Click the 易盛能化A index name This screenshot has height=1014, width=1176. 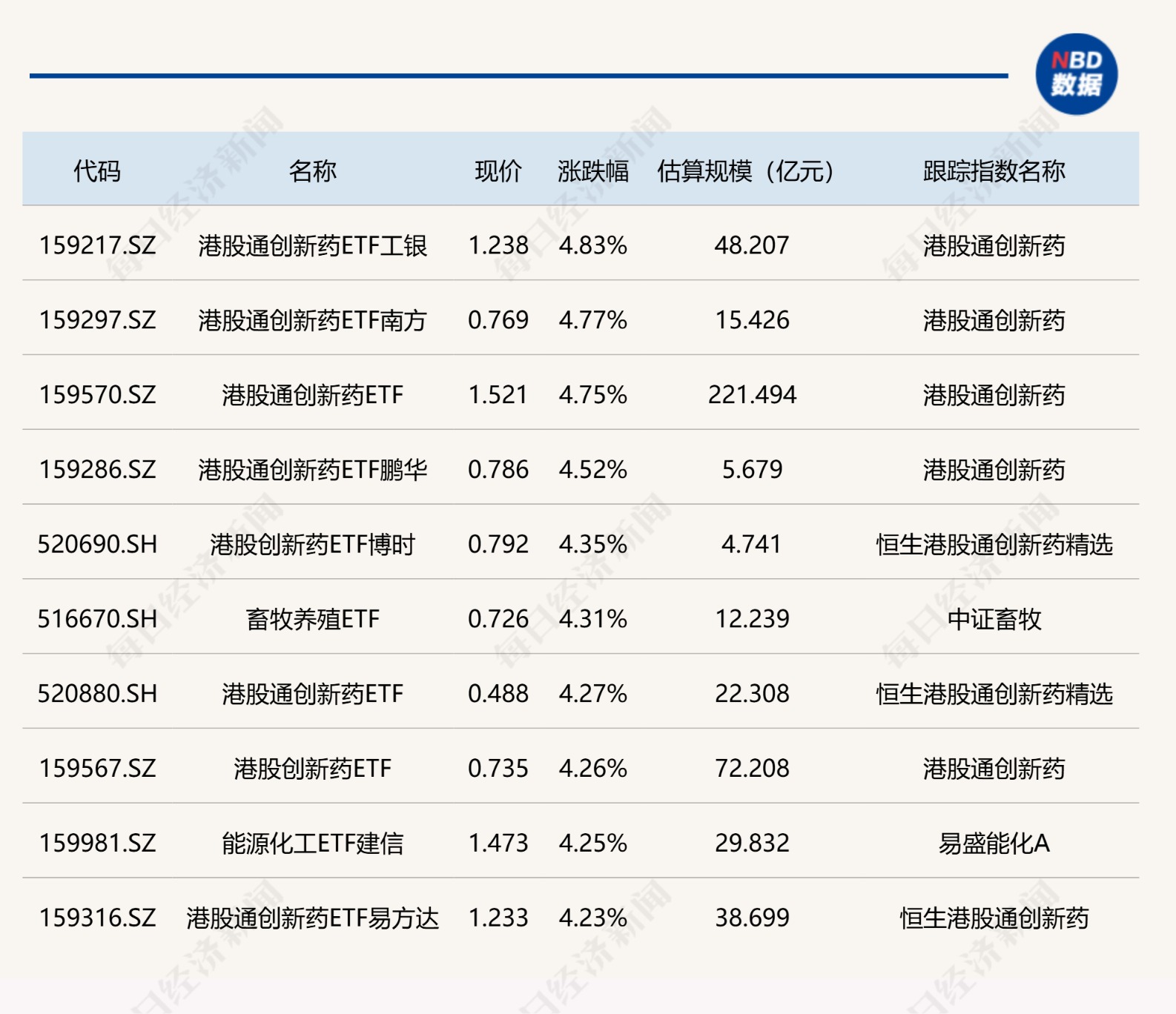pos(994,844)
